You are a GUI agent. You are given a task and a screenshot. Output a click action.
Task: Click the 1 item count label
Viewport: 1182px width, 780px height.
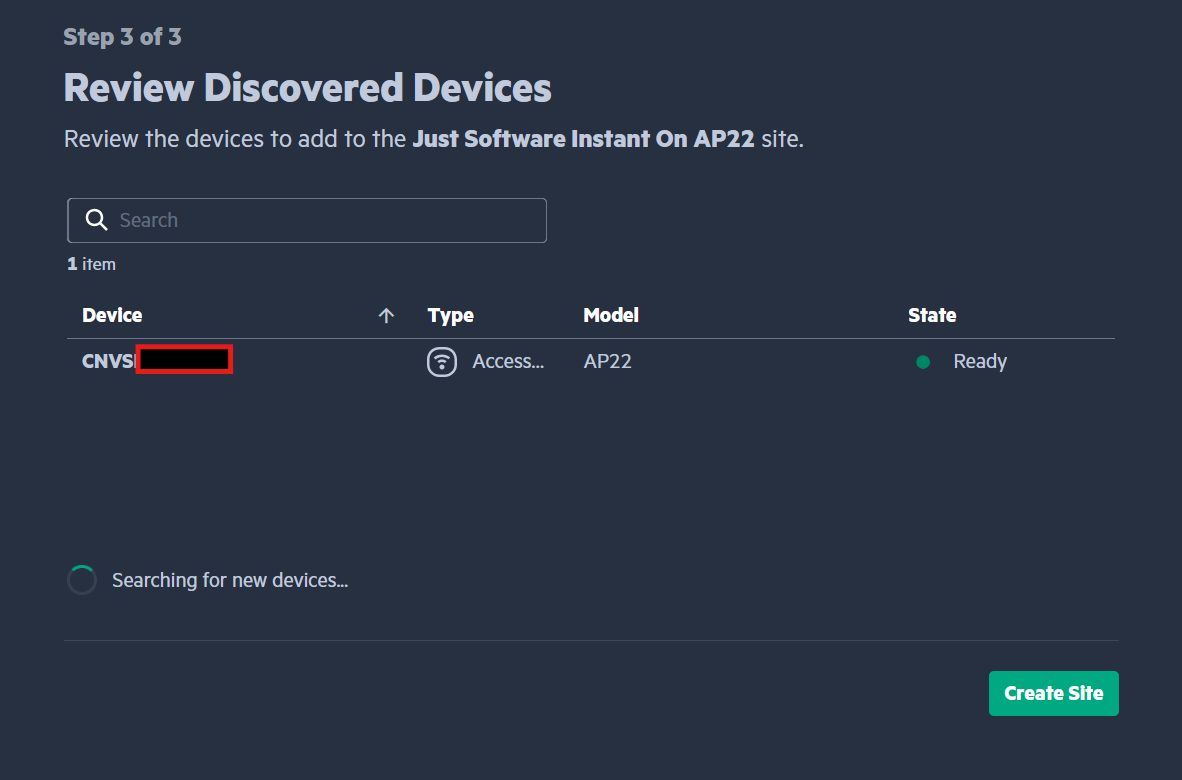point(91,264)
